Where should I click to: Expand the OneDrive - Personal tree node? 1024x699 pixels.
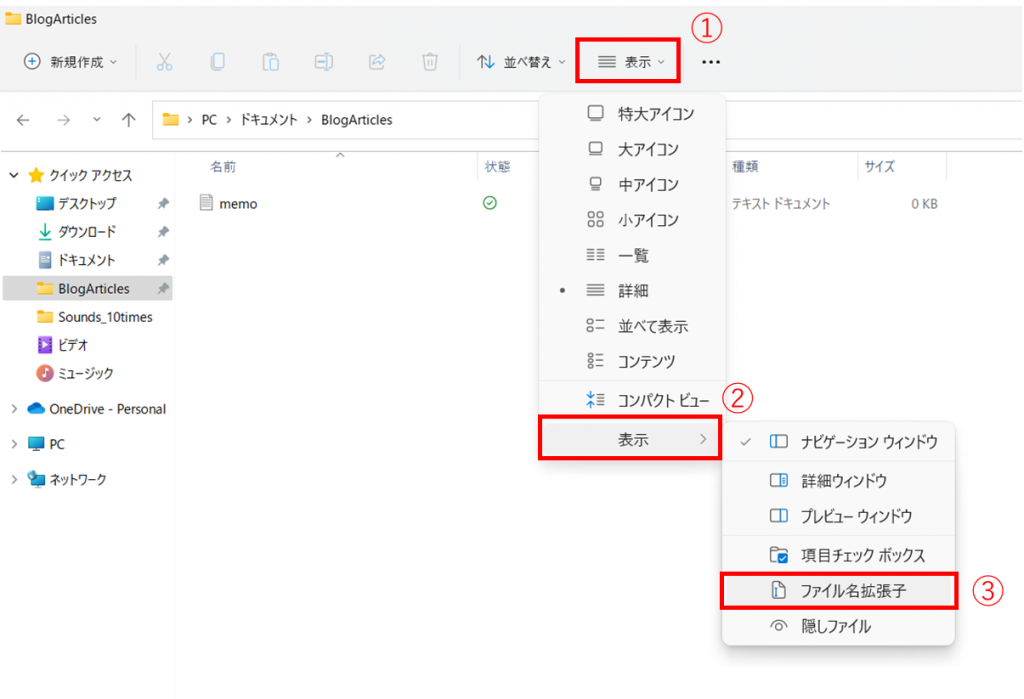pos(14,409)
